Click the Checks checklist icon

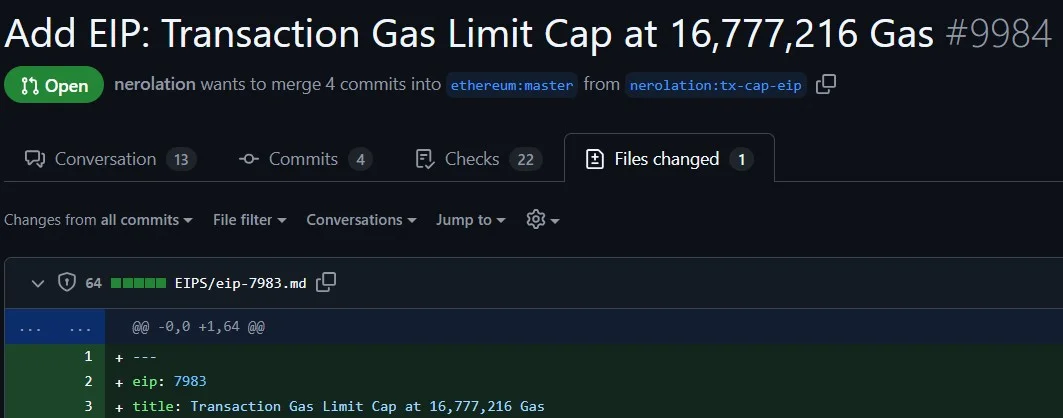(424, 159)
